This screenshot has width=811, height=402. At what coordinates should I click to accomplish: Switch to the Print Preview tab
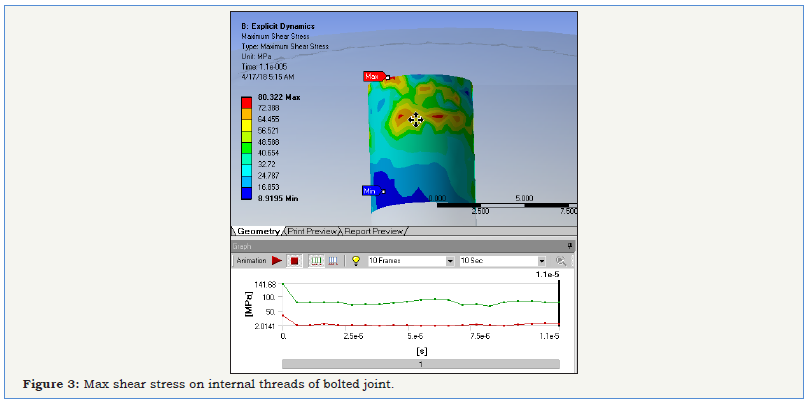(312, 231)
